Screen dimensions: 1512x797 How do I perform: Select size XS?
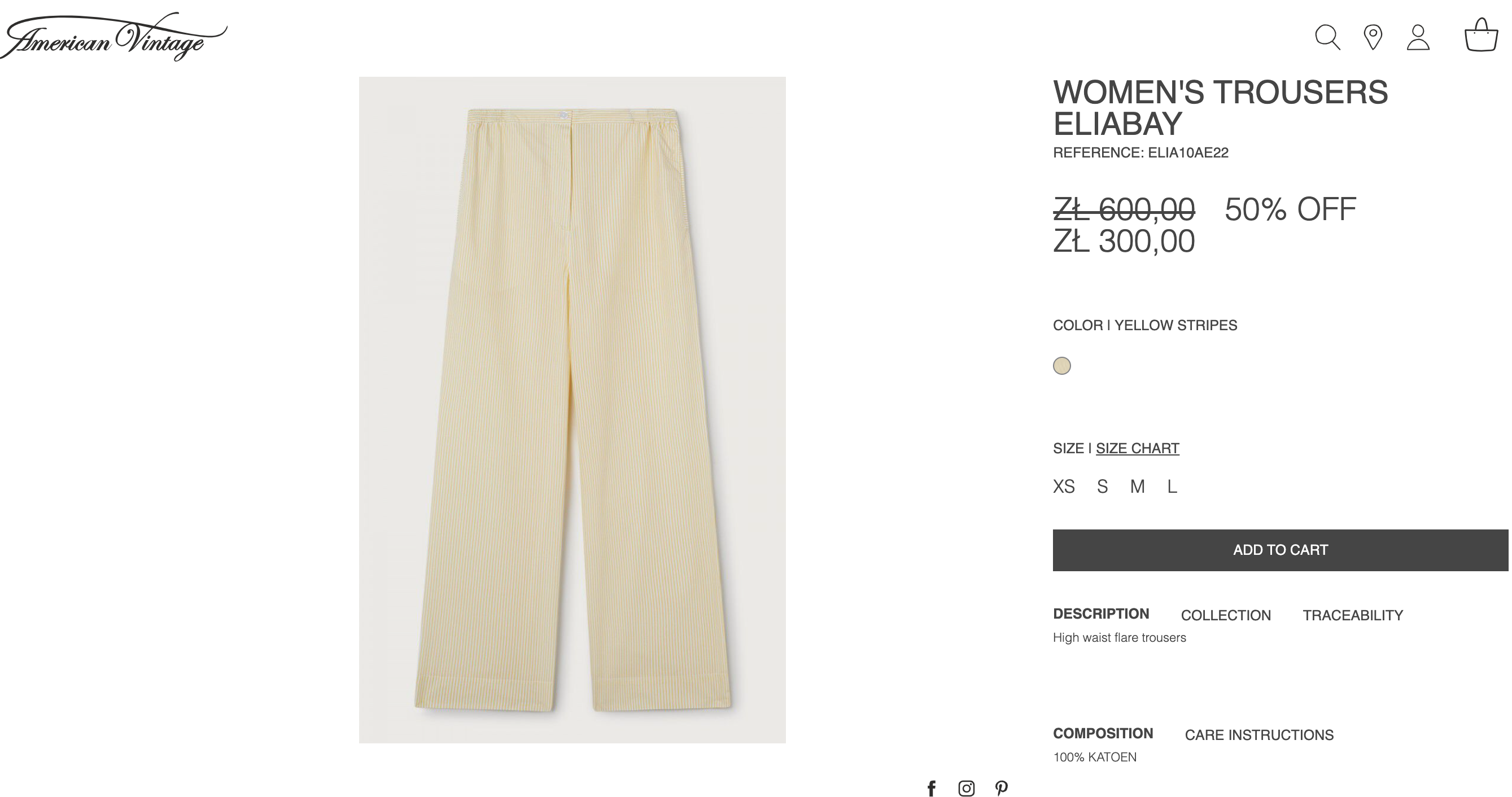(1064, 487)
